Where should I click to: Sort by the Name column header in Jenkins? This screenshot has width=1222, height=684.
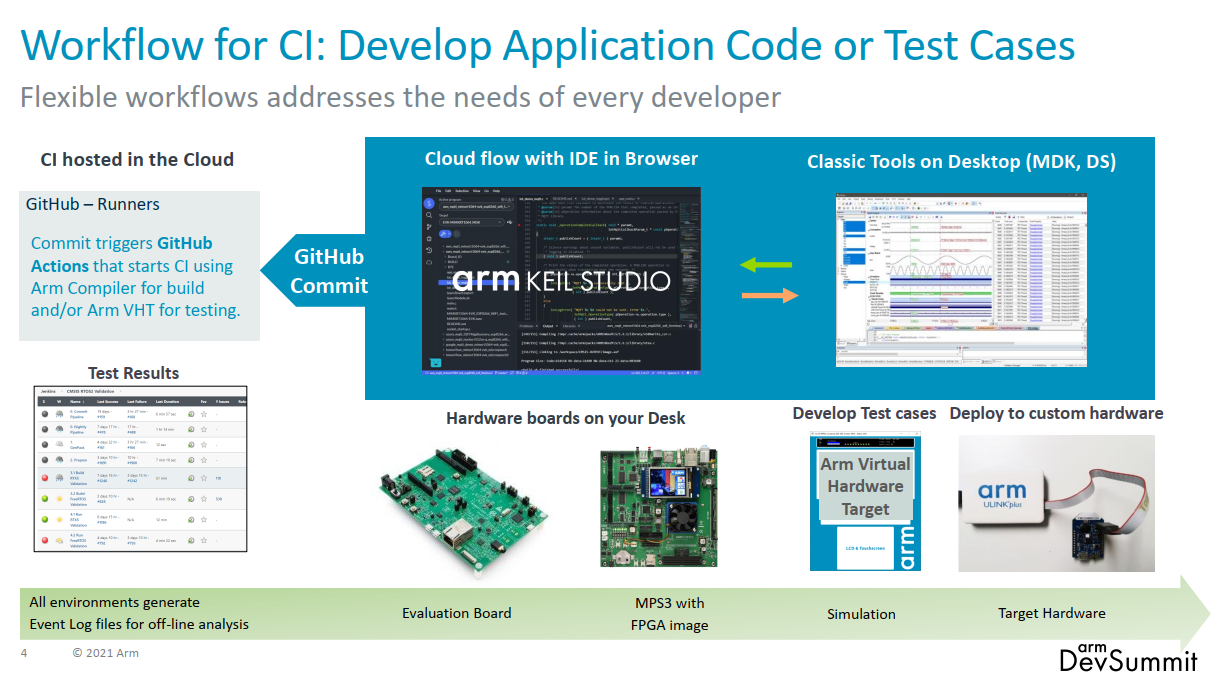(x=76, y=401)
